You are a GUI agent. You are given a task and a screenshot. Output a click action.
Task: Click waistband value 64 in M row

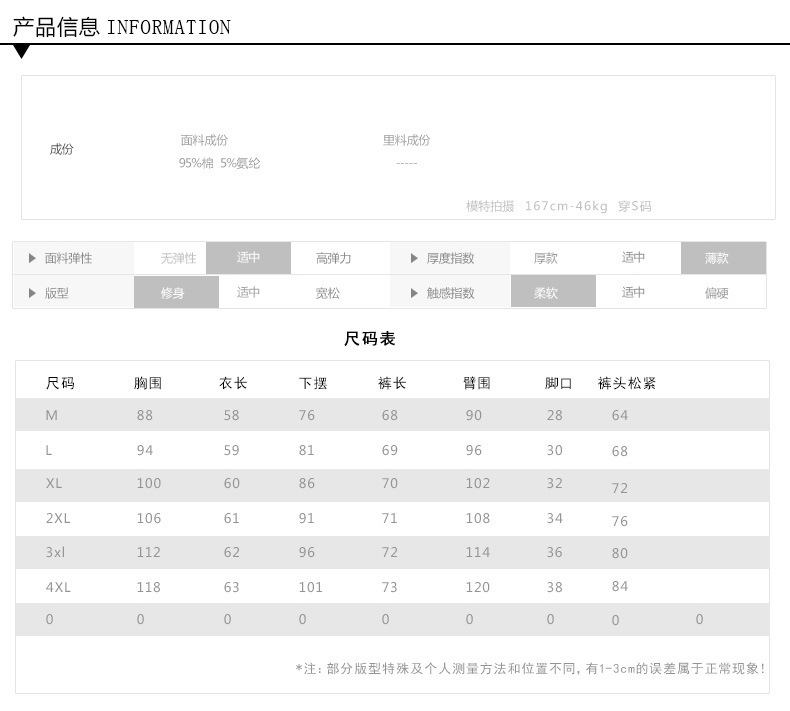pos(620,415)
